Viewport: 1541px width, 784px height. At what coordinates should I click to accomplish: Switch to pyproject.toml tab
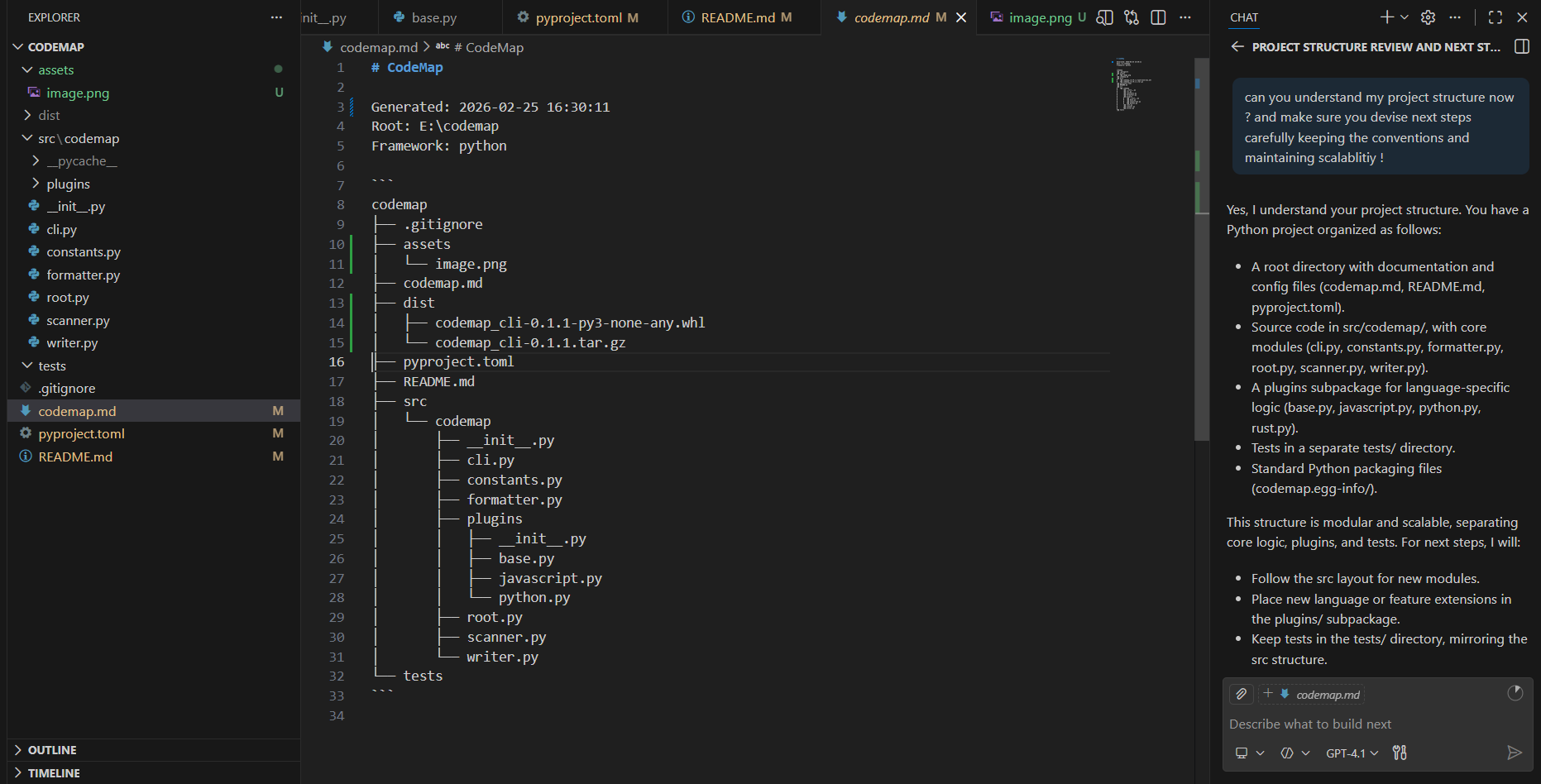click(x=585, y=17)
